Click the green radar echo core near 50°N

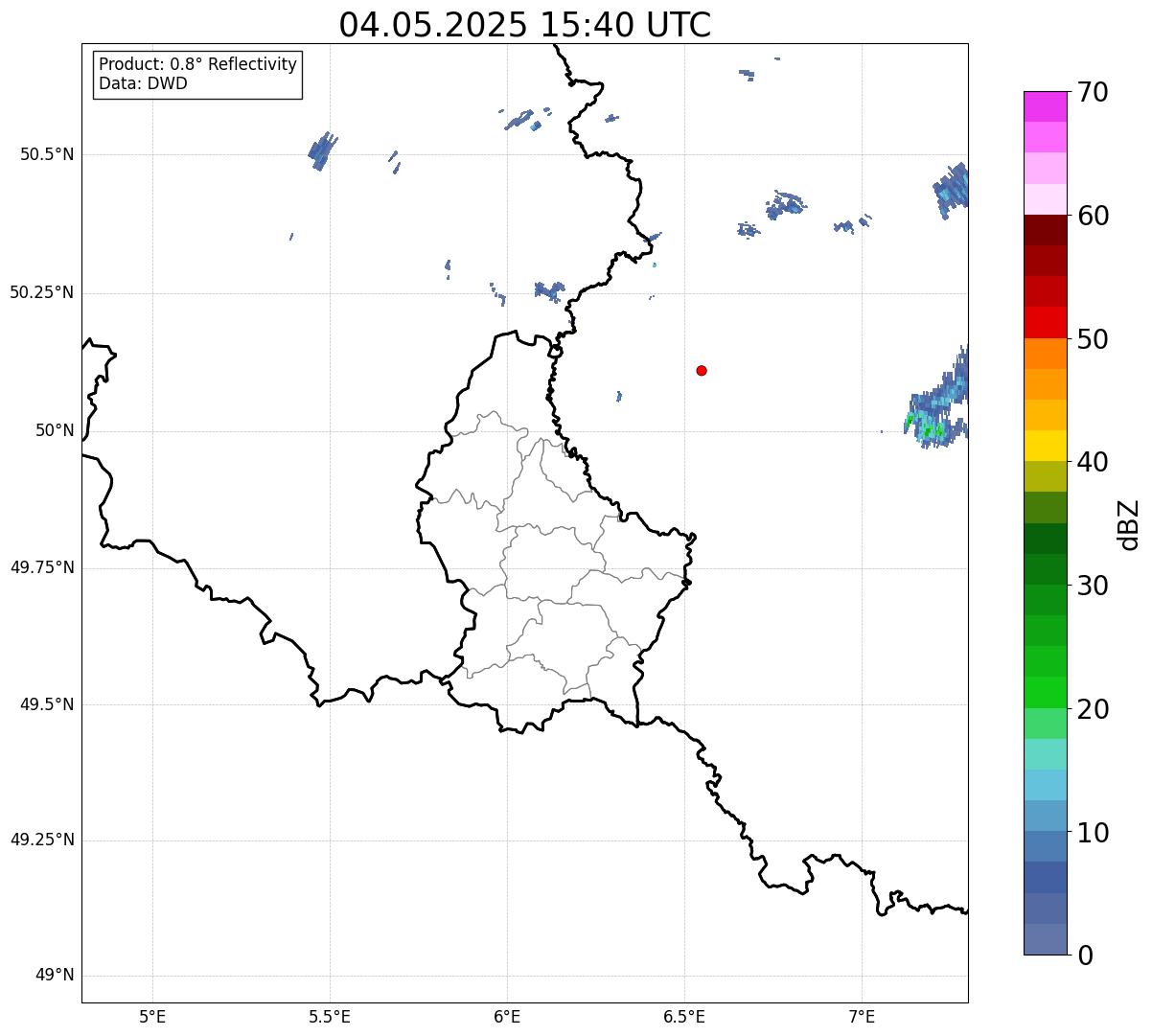coord(932,431)
